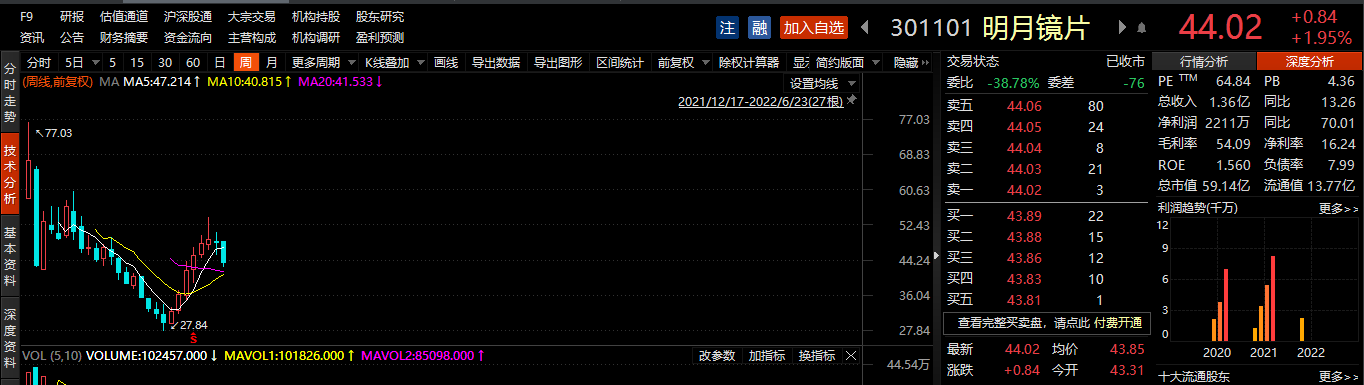
Task: Select the 30 minute period
Action: 165,62
